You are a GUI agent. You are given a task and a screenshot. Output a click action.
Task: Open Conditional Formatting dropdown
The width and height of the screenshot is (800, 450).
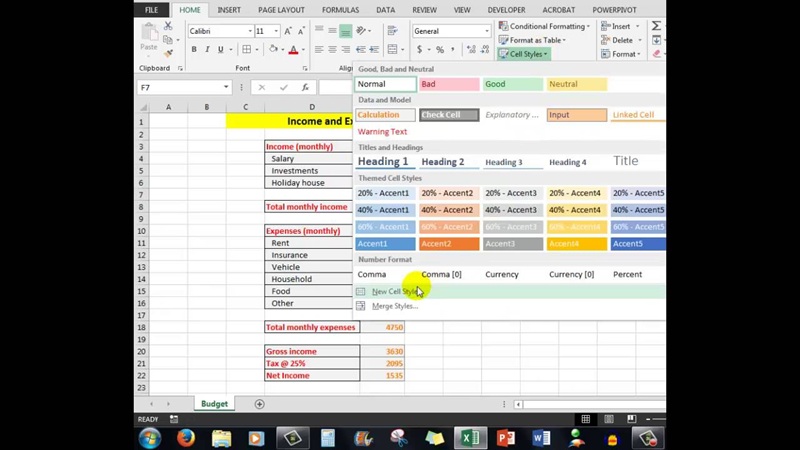pyautogui.click(x=544, y=26)
